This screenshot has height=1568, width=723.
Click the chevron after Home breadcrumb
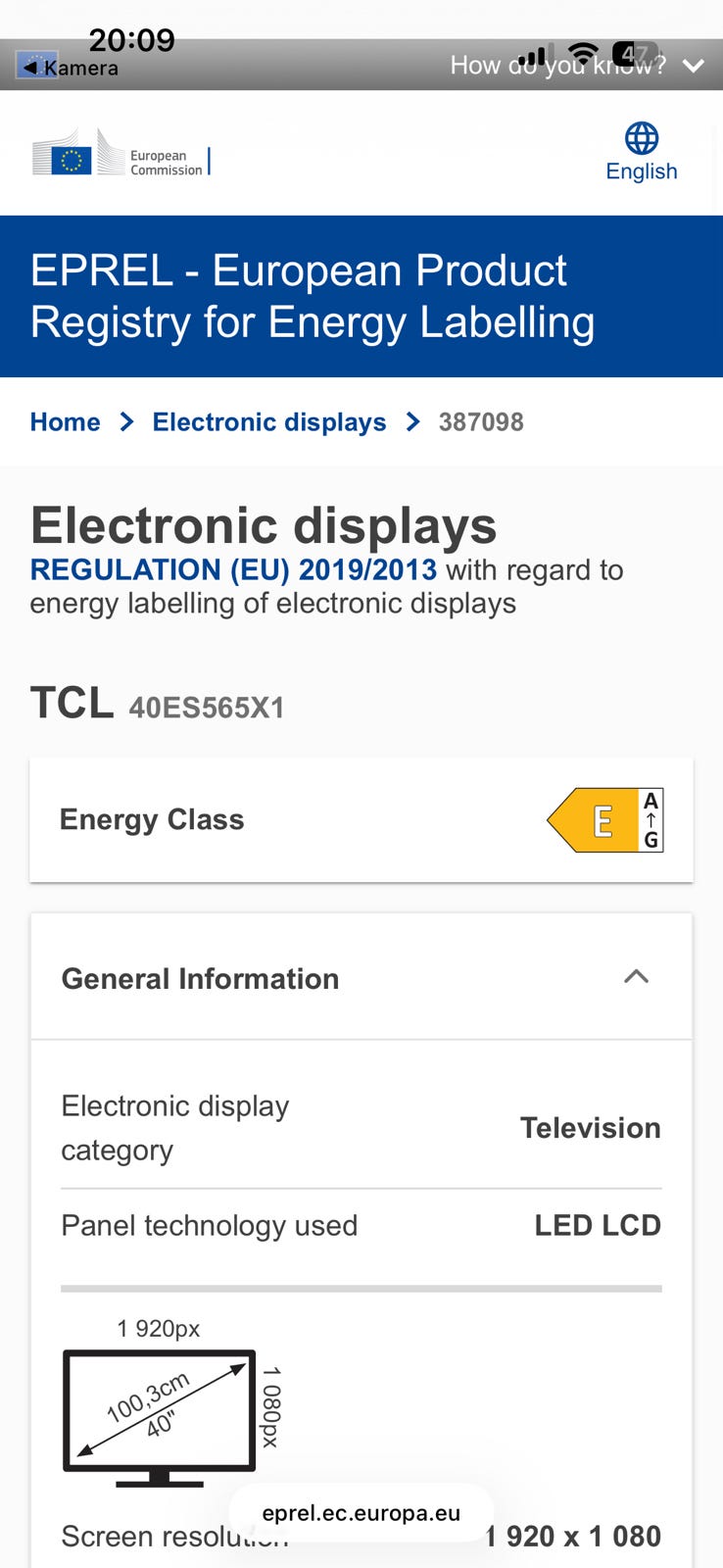click(x=126, y=422)
